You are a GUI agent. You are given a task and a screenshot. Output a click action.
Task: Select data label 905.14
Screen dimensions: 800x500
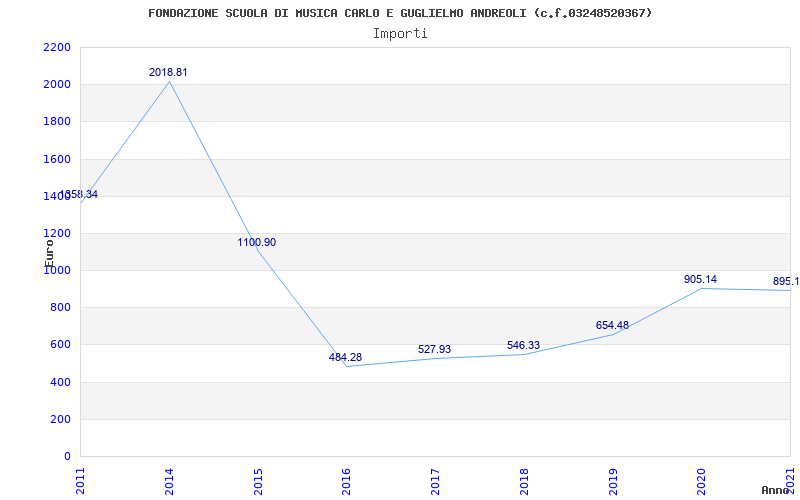[x=700, y=279]
